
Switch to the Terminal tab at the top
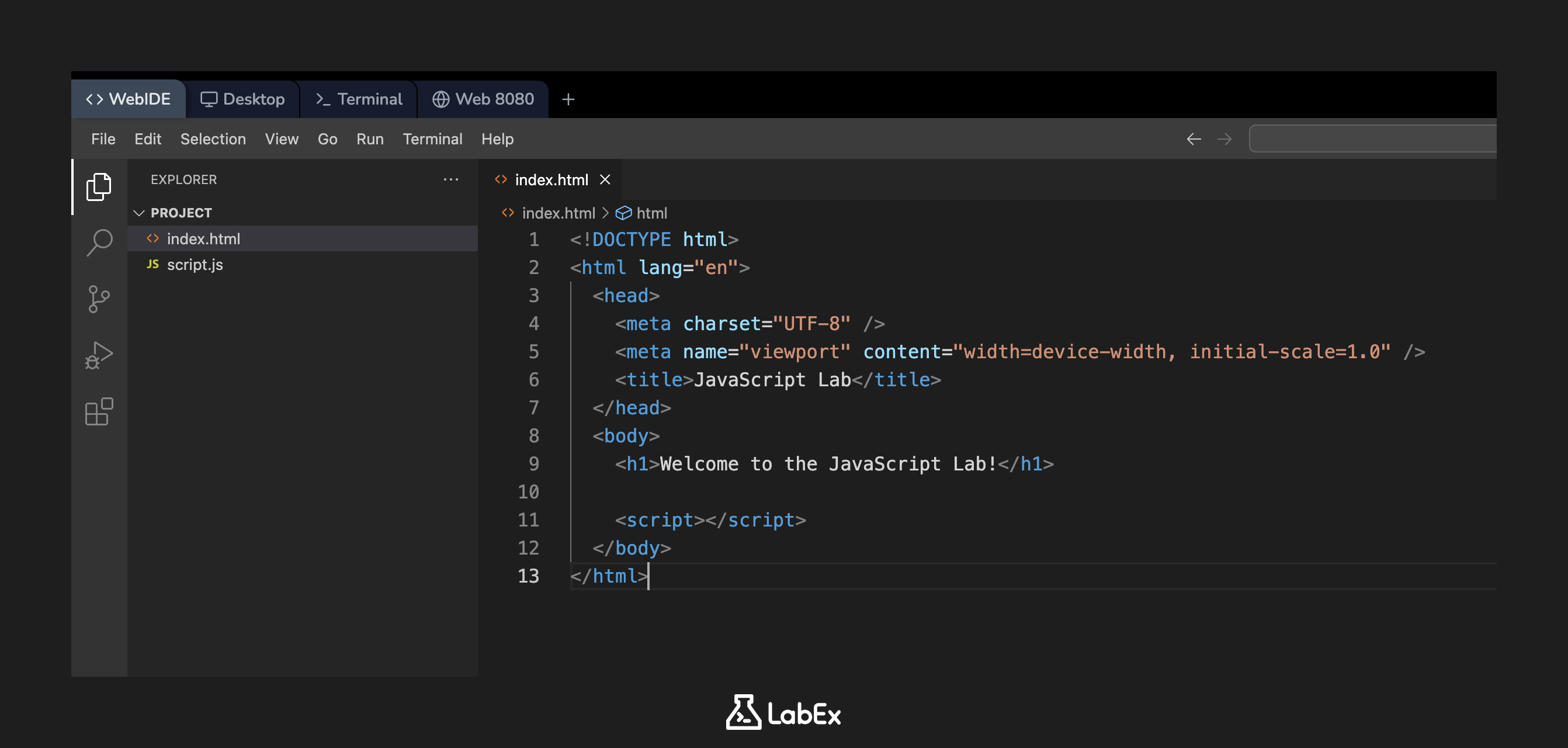point(359,99)
